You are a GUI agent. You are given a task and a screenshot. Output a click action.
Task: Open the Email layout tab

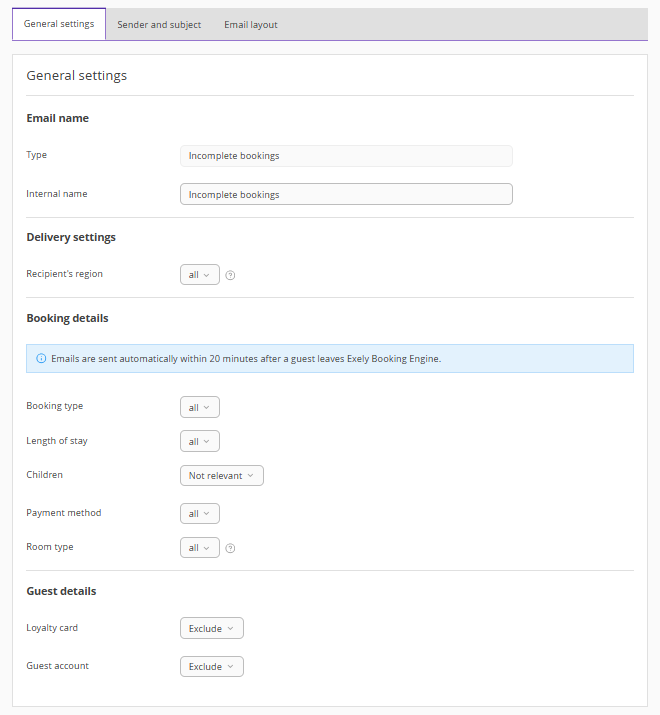251,25
